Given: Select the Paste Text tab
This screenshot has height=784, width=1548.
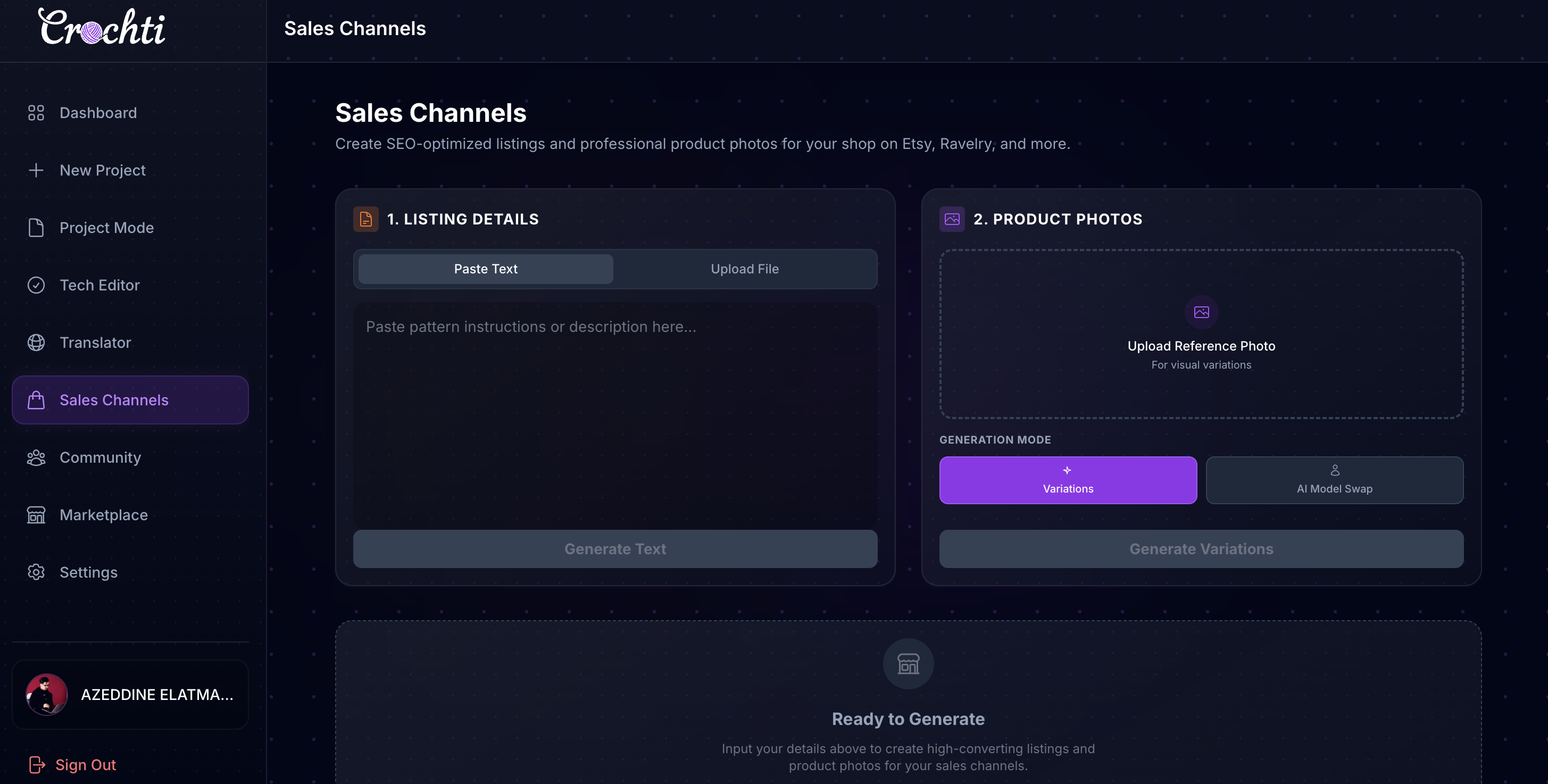Looking at the screenshot, I should pyautogui.click(x=486, y=269).
